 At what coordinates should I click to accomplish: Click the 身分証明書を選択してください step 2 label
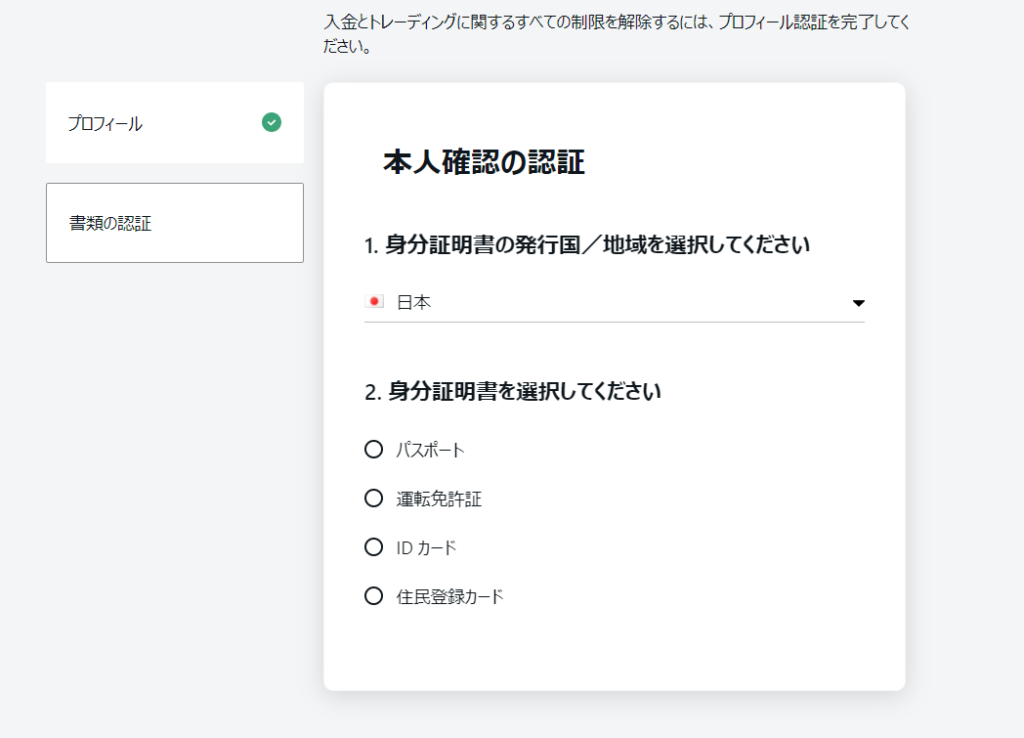[513, 391]
